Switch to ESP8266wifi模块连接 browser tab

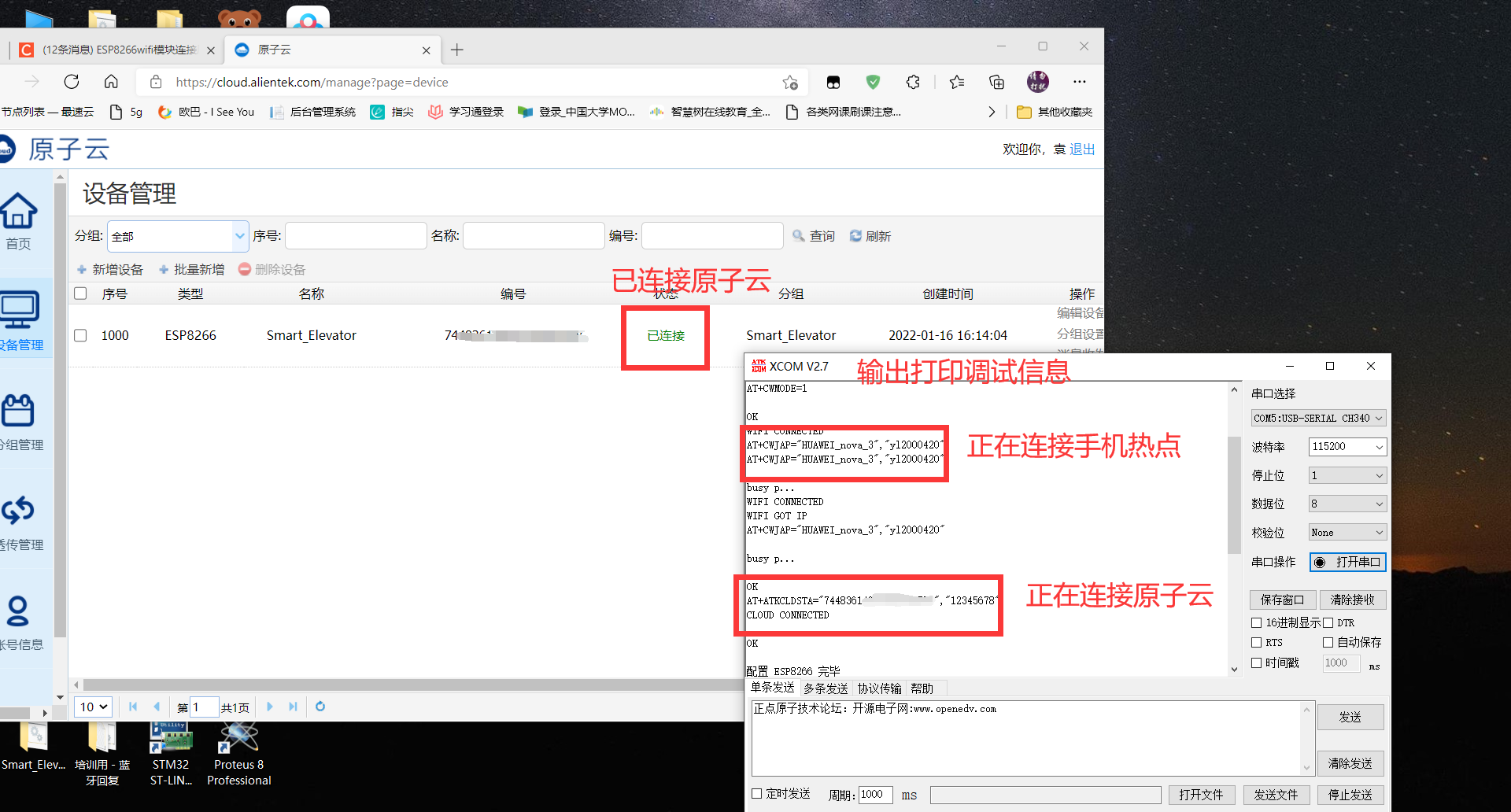pyautogui.click(x=116, y=50)
